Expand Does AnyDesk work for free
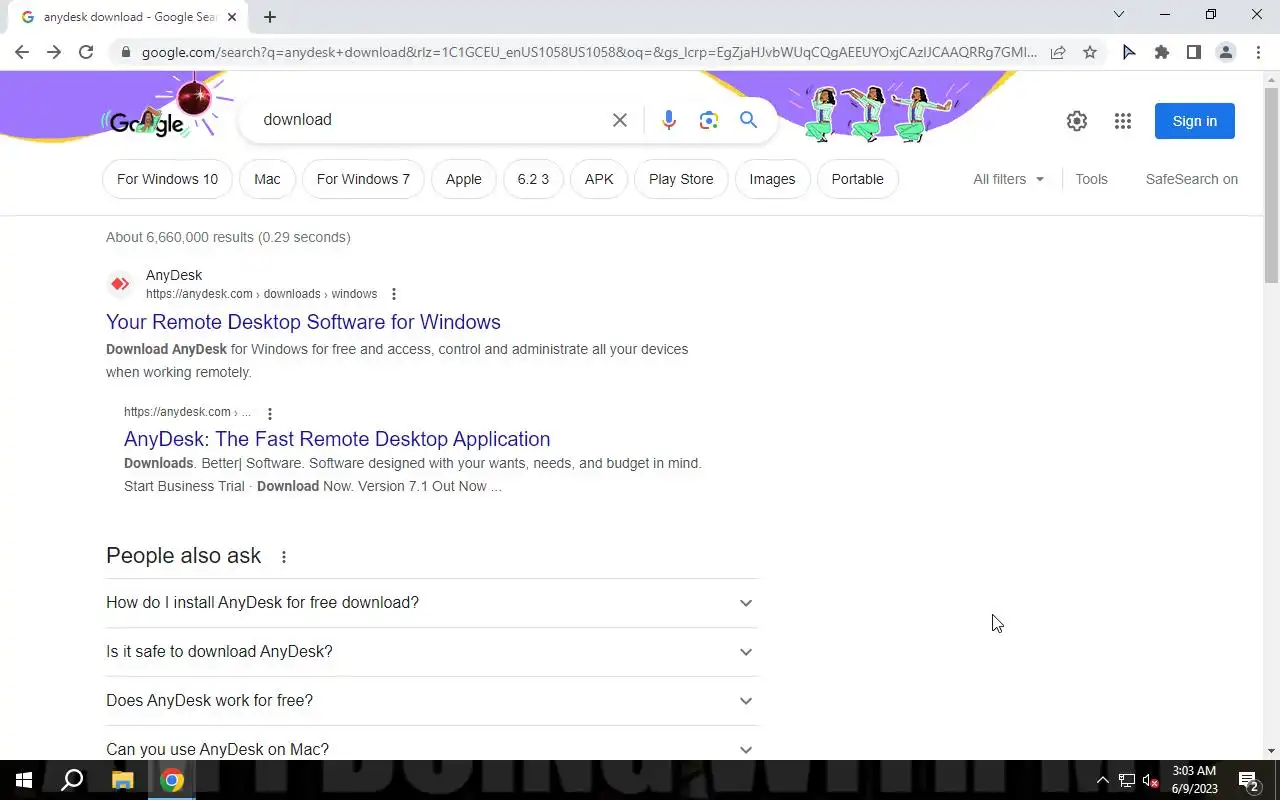The height and width of the screenshot is (800, 1280). (x=432, y=701)
